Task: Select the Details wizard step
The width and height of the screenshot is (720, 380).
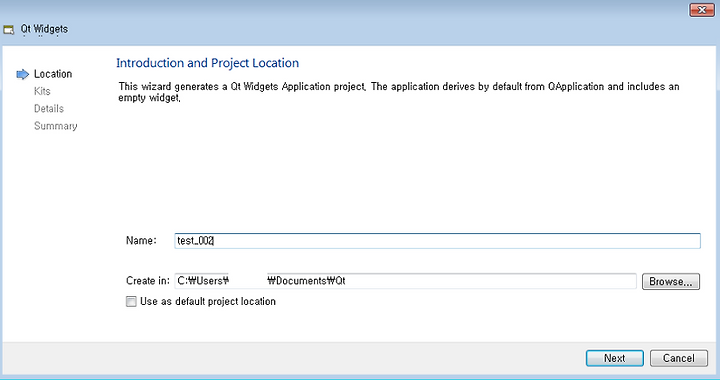Action: tap(49, 108)
